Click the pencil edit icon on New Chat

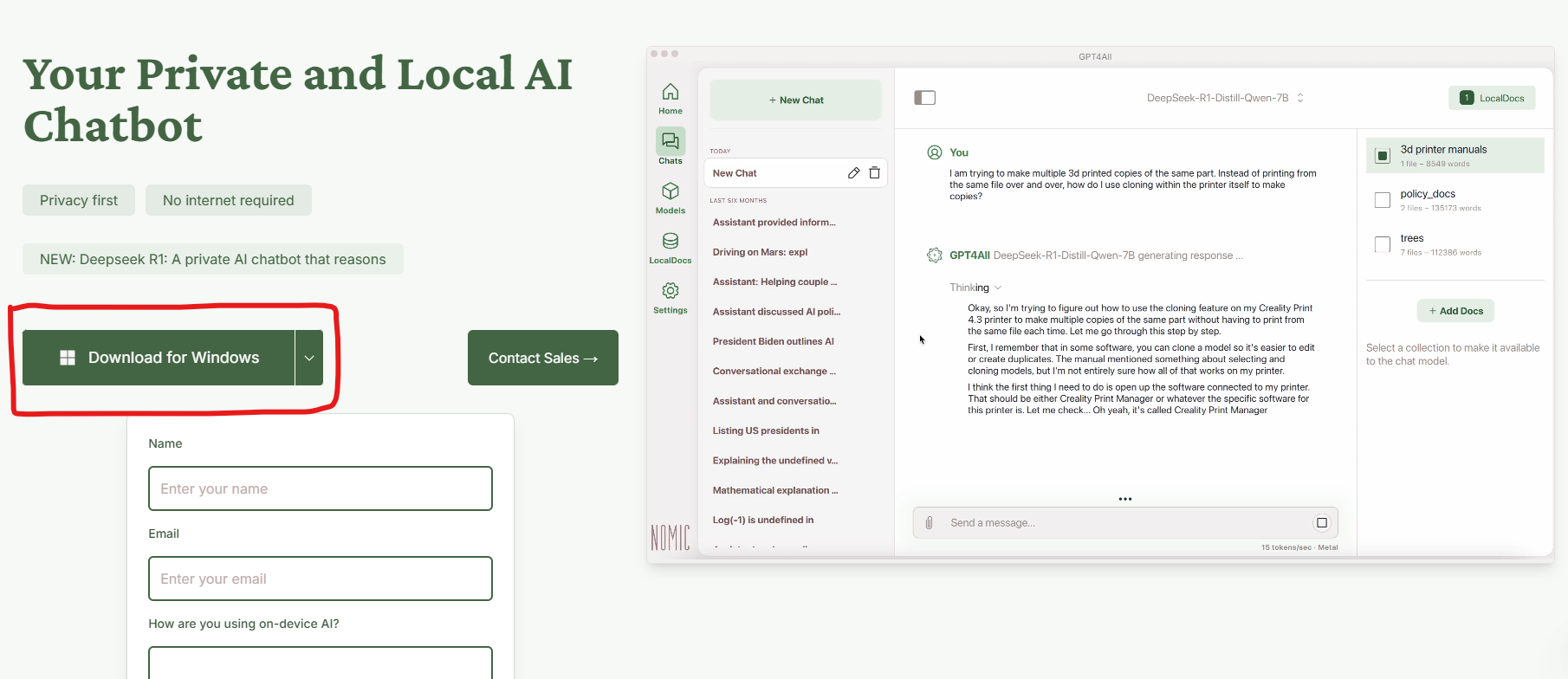(853, 173)
